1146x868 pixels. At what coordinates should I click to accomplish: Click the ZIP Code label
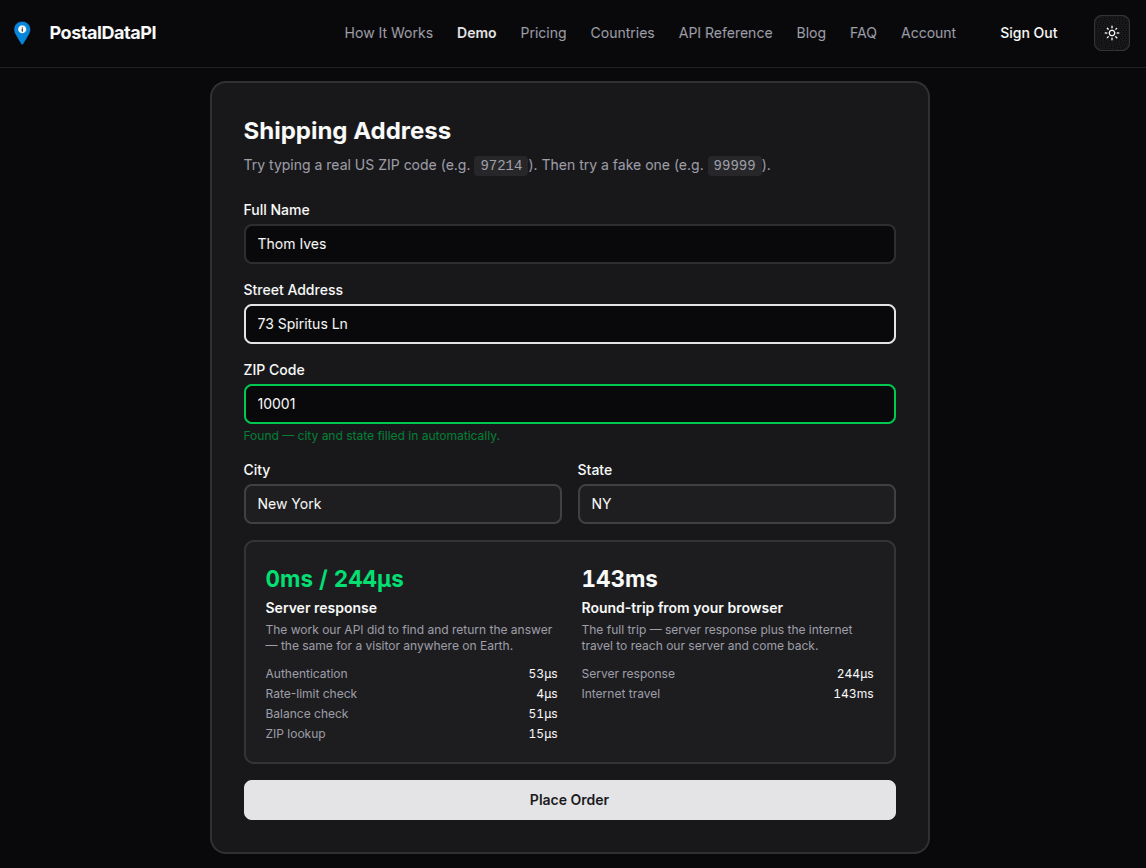274,370
